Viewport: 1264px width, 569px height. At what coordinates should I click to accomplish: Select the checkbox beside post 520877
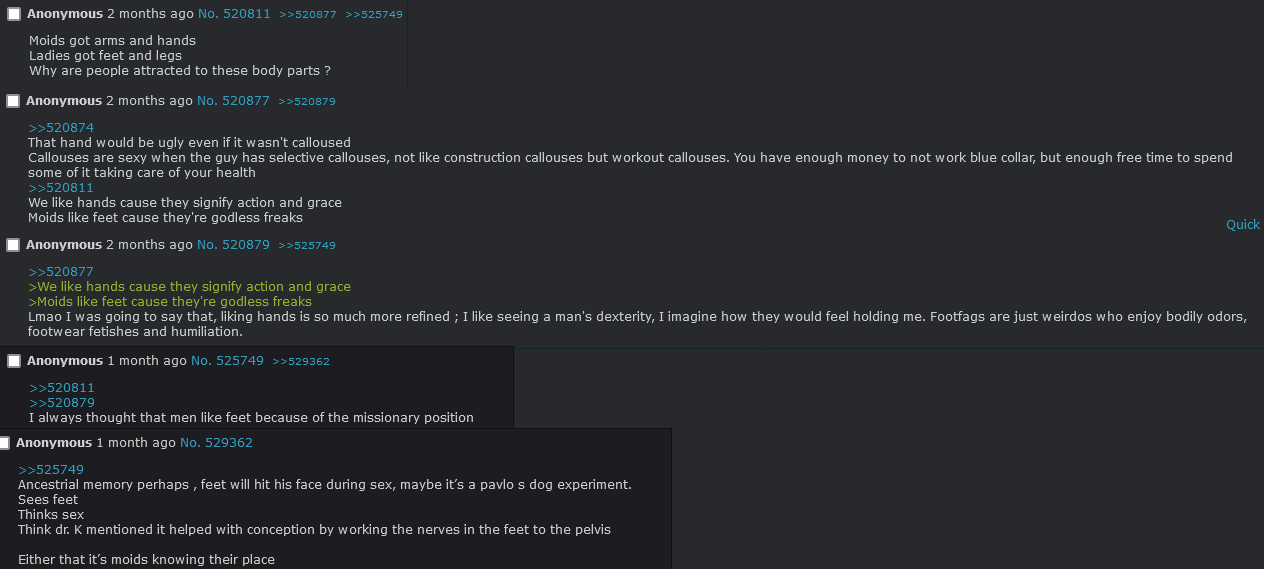pyautogui.click(x=13, y=101)
